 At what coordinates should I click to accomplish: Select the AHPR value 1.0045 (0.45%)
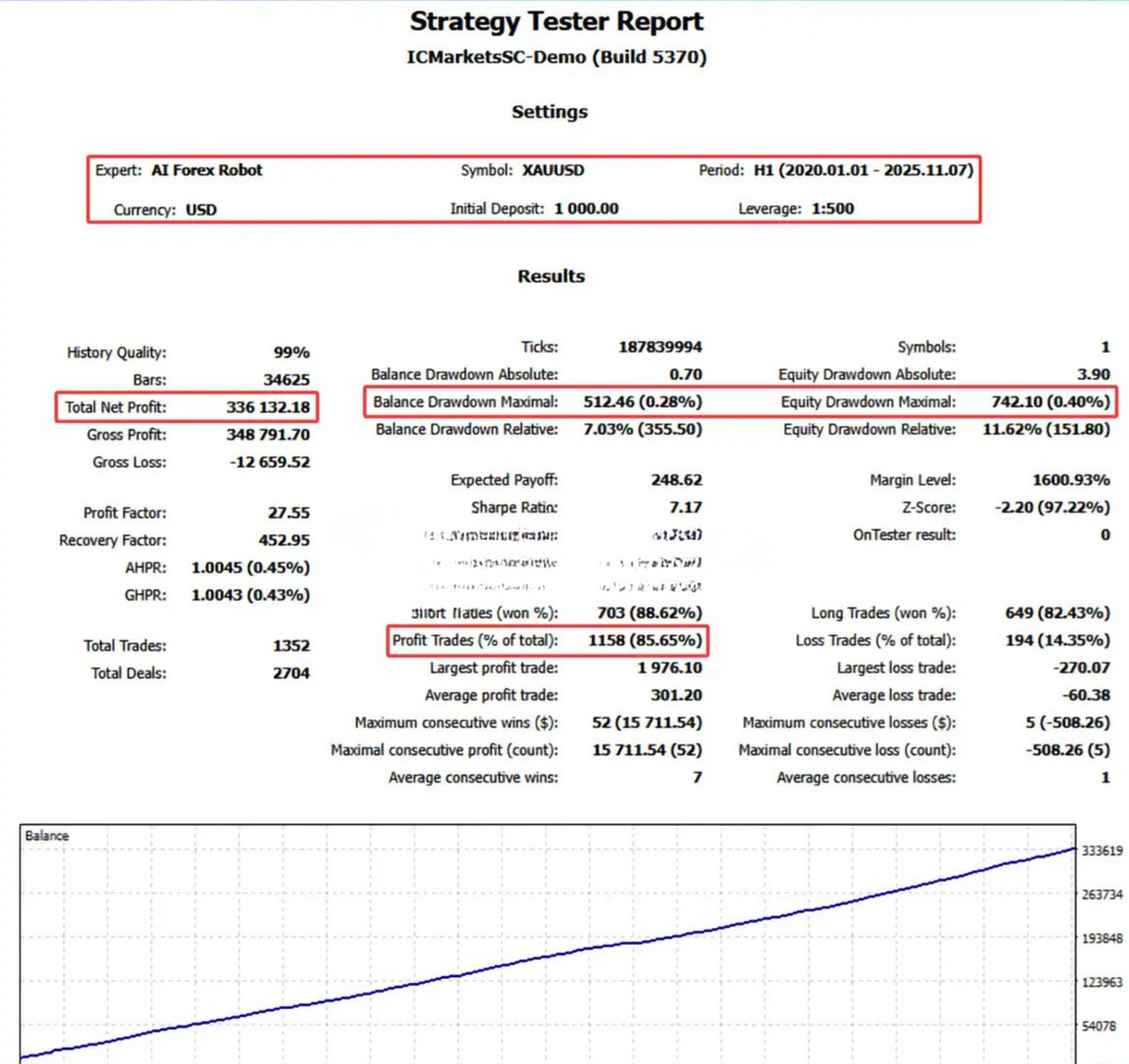point(250,567)
